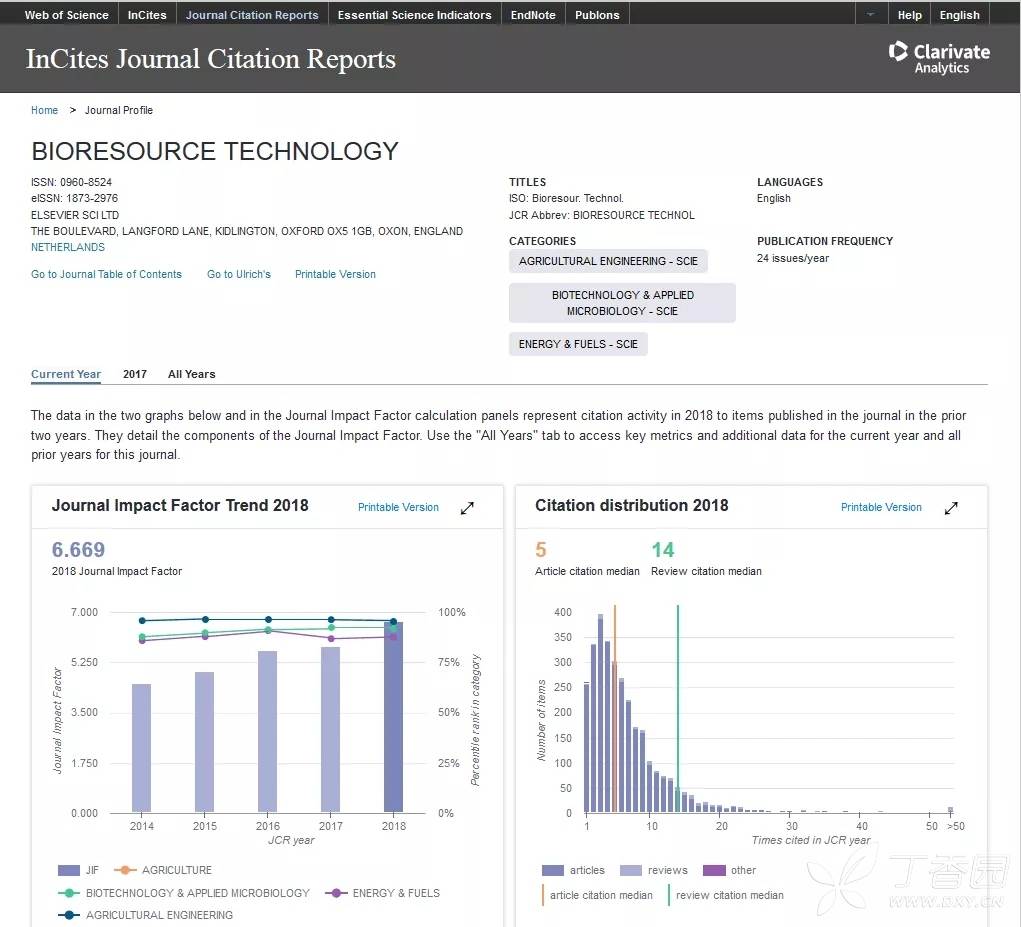
Task: Toggle the articles legend swatch
Action: 553,870
